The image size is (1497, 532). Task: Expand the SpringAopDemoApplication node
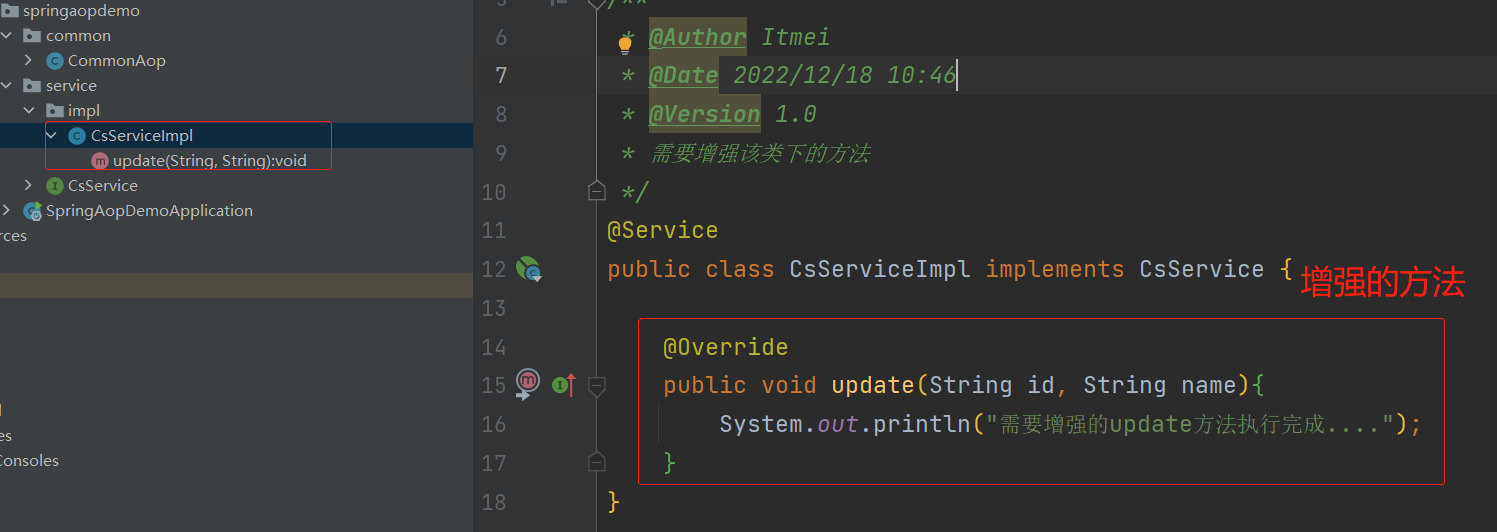7,210
